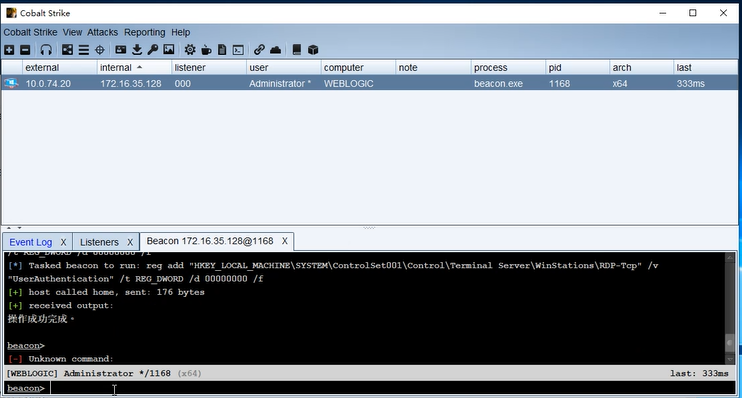Open screenshots picture icon
742x398 pixels.
(x=168, y=50)
